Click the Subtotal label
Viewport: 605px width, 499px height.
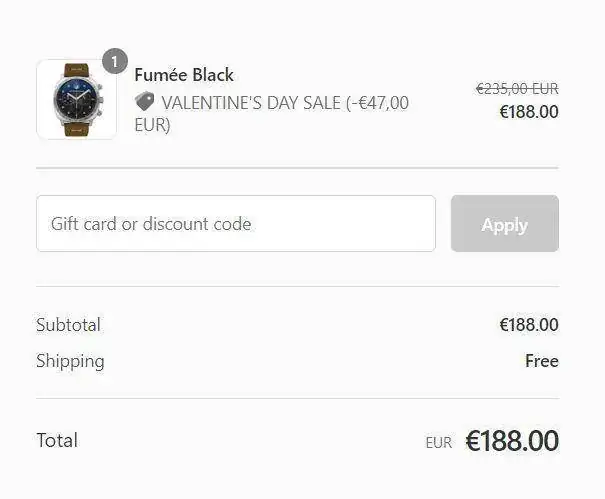click(x=68, y=325)
